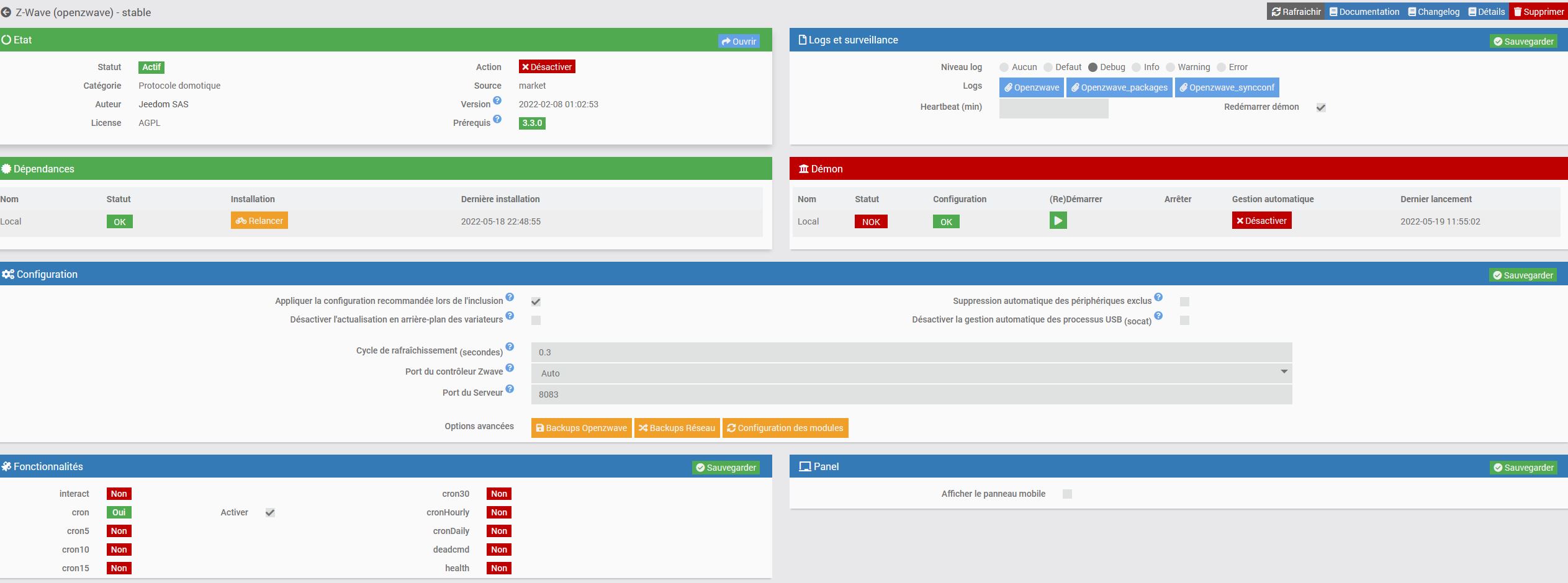The width and height of the screenshot is (1568, 583).
Task: Show help for Port du Serveur
Action: tap(510, 389)
